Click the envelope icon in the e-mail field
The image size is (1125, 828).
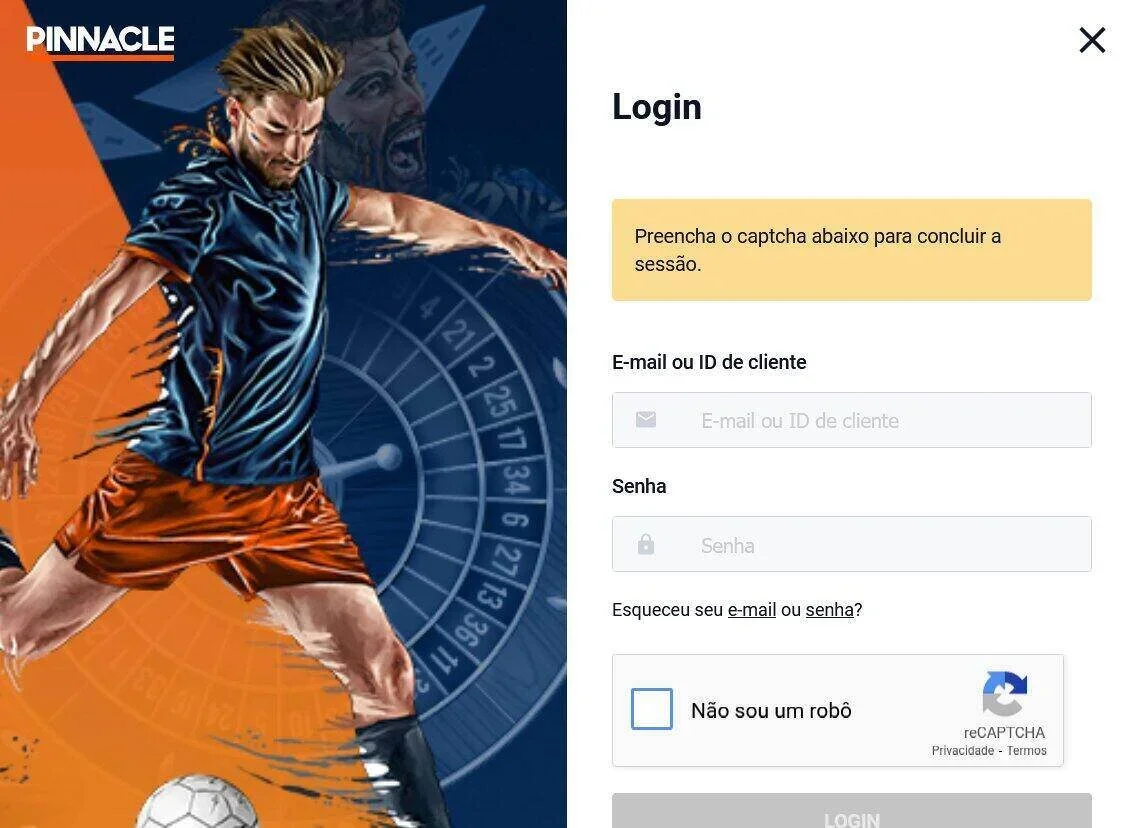point(646,420)
